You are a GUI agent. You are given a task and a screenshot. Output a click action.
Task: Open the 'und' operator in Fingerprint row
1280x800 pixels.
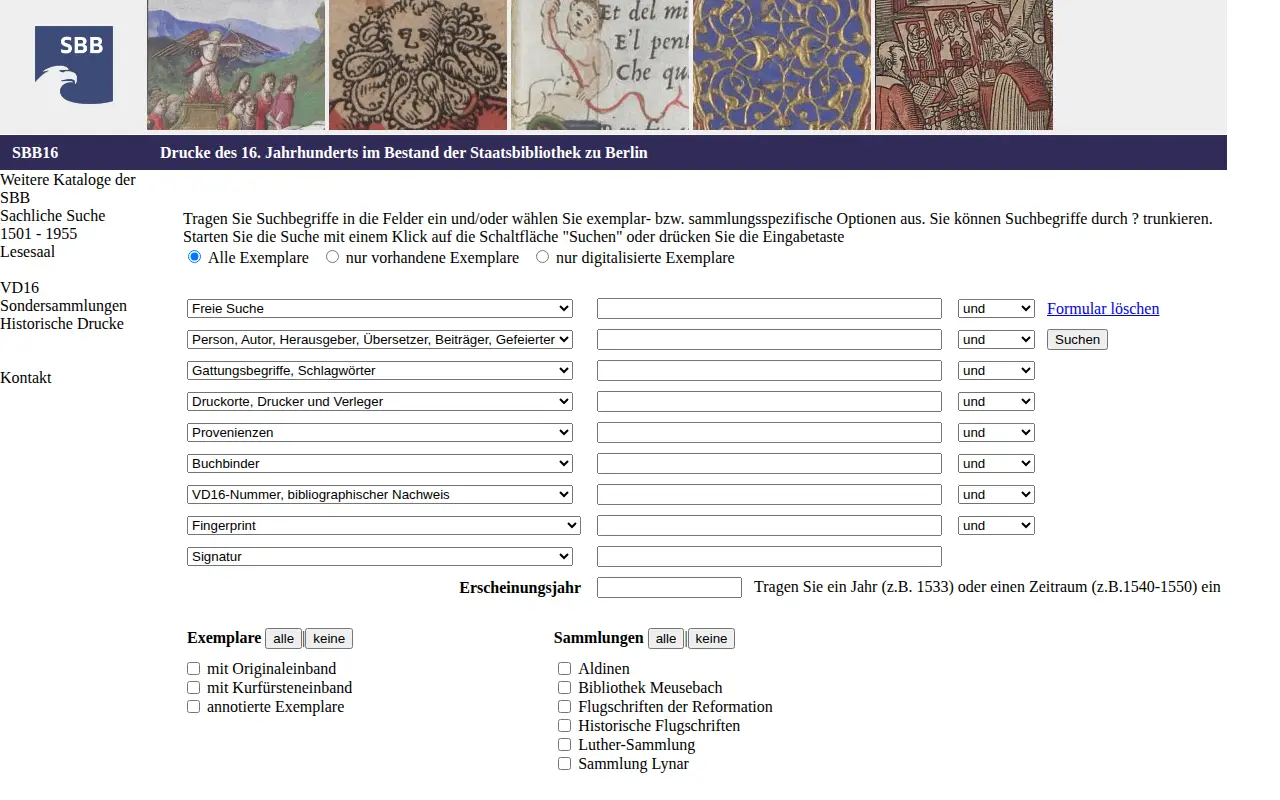[996, 526]
